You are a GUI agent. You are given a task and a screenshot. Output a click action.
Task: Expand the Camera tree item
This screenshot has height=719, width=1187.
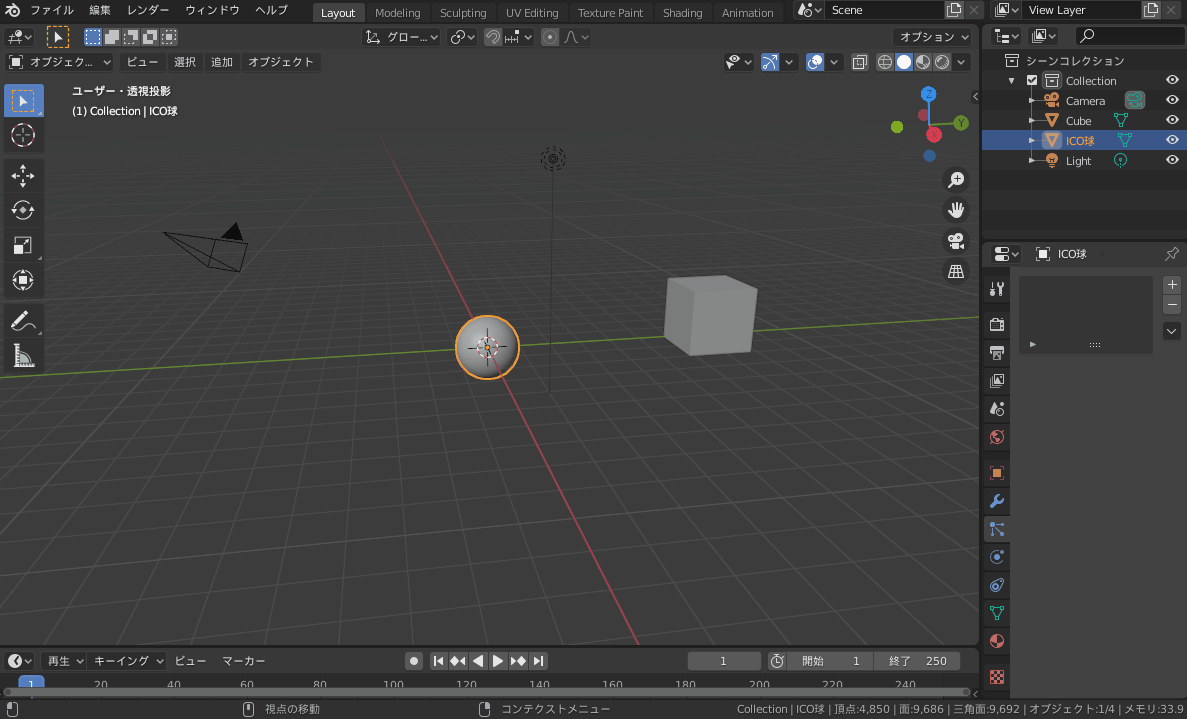1031,101
